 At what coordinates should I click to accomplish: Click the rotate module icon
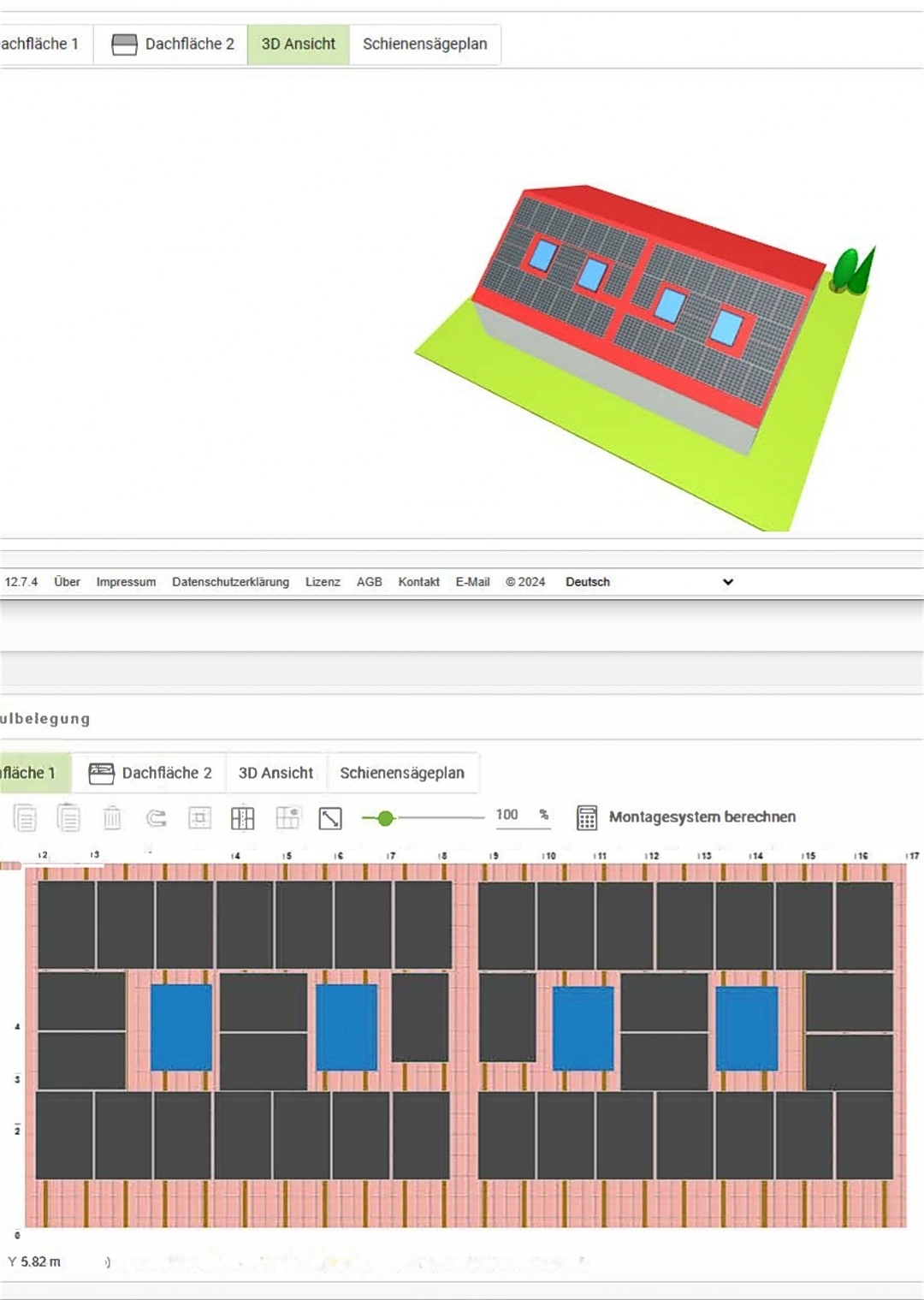[156, 818]
